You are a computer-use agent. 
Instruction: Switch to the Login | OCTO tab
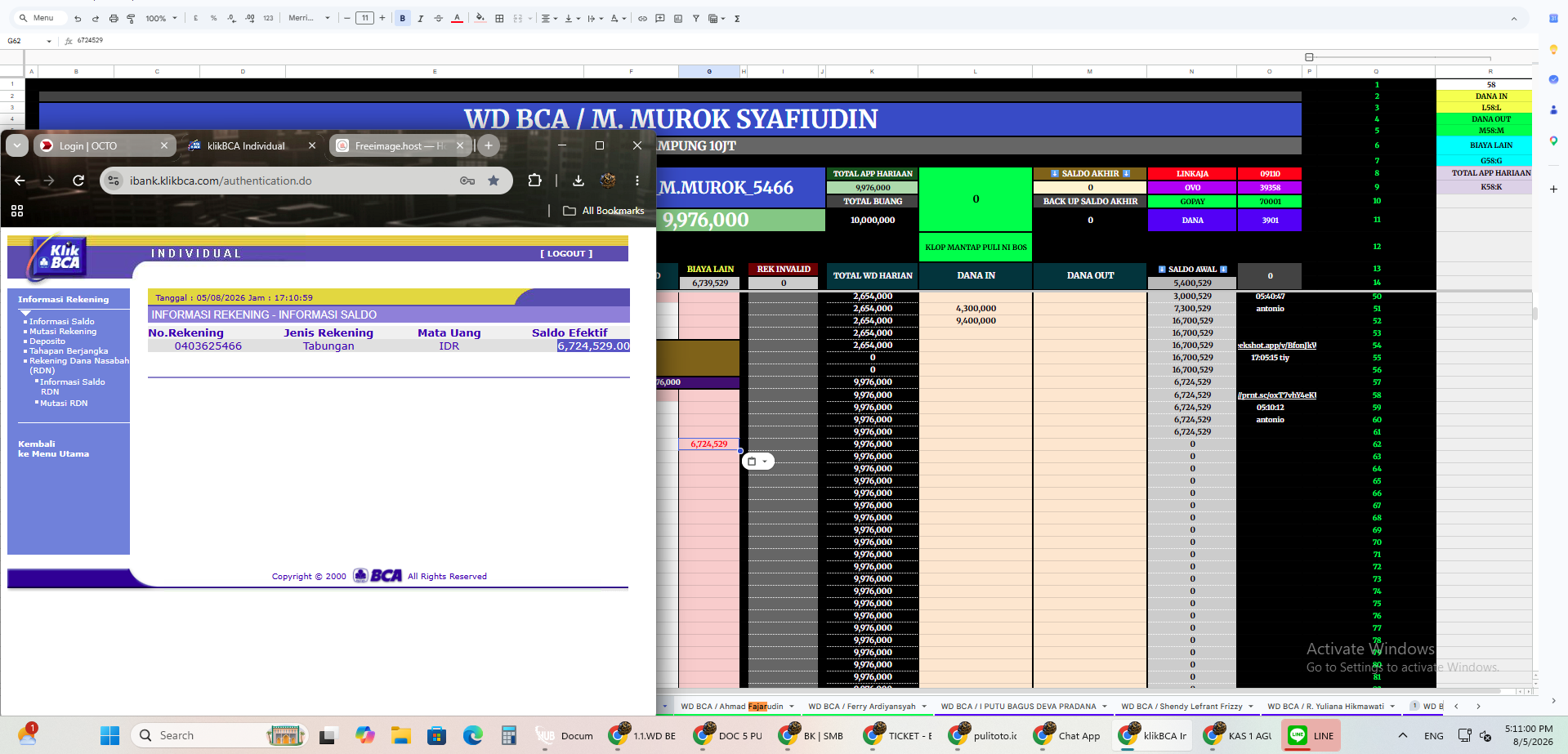click(x=105, y=145)
